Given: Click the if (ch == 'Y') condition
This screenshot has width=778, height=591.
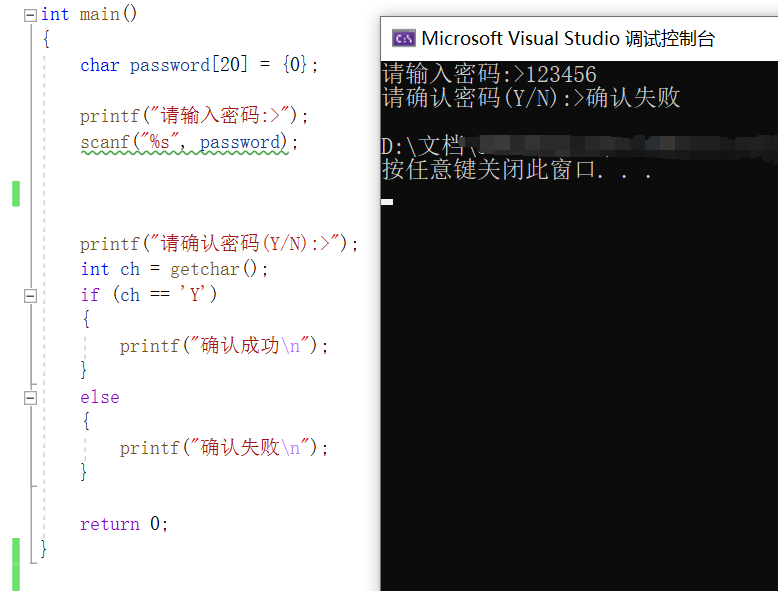Looking at the screenshot, I should click(x=149, y=295).
